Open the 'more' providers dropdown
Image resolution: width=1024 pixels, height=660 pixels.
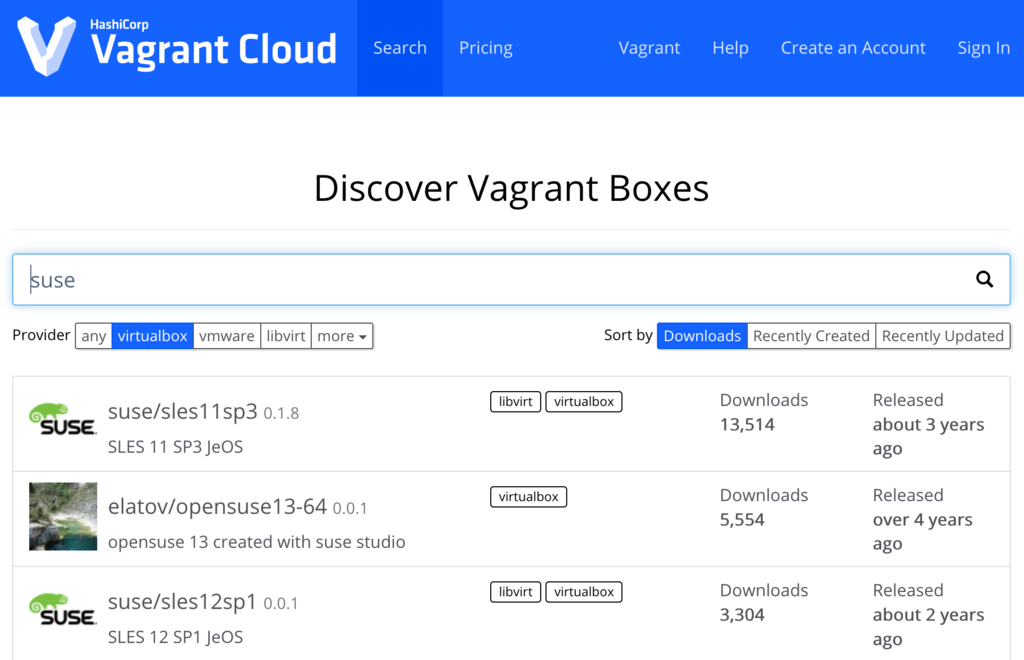click(341, 335)
